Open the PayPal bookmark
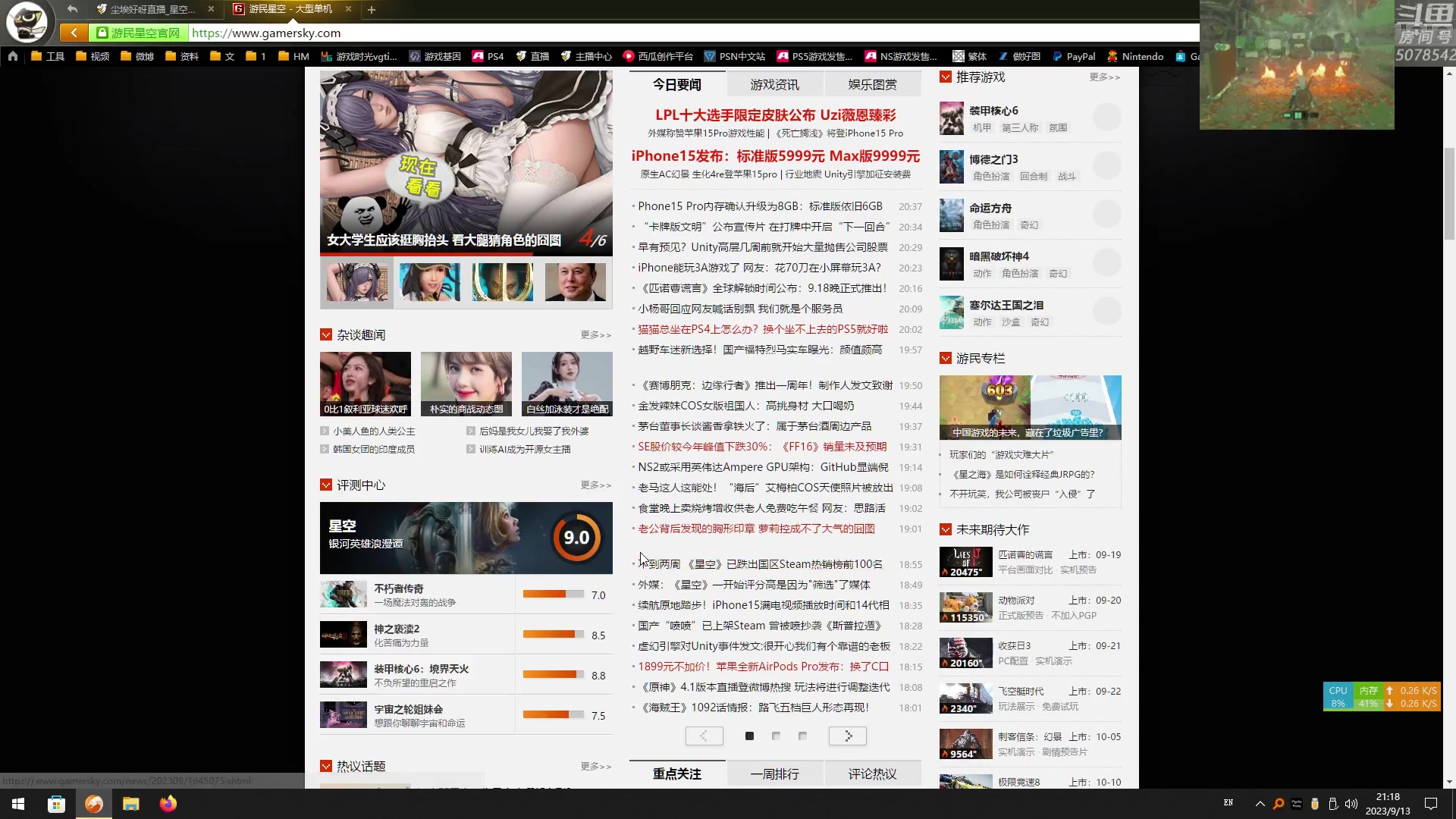The width and height of the screenshot is (1456, 819). (x=1074, y=56)
